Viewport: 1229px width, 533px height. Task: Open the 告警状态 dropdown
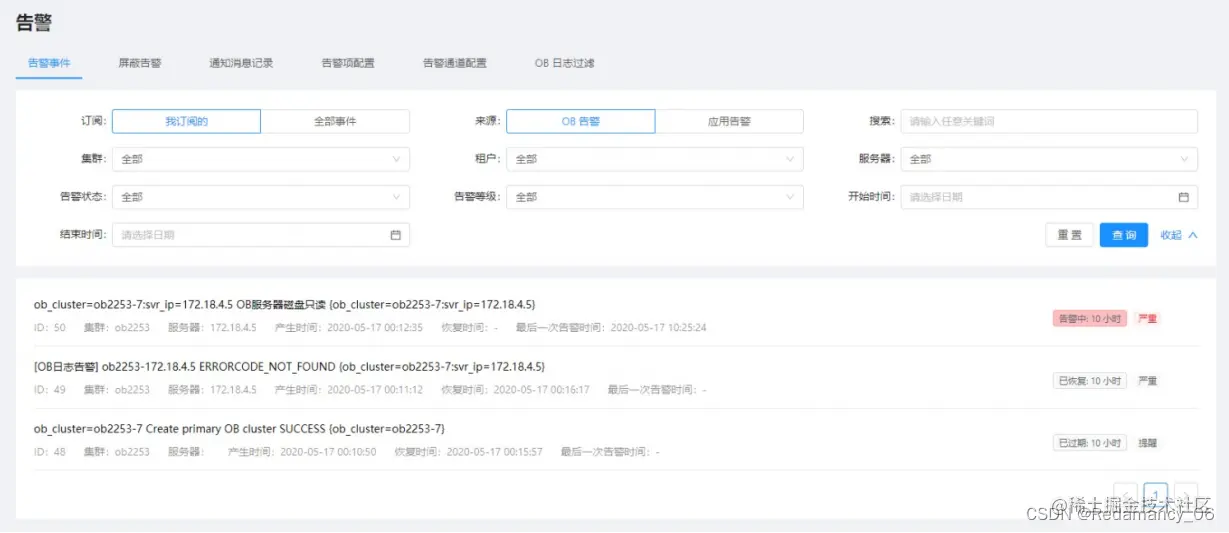(x=261, y=197)
